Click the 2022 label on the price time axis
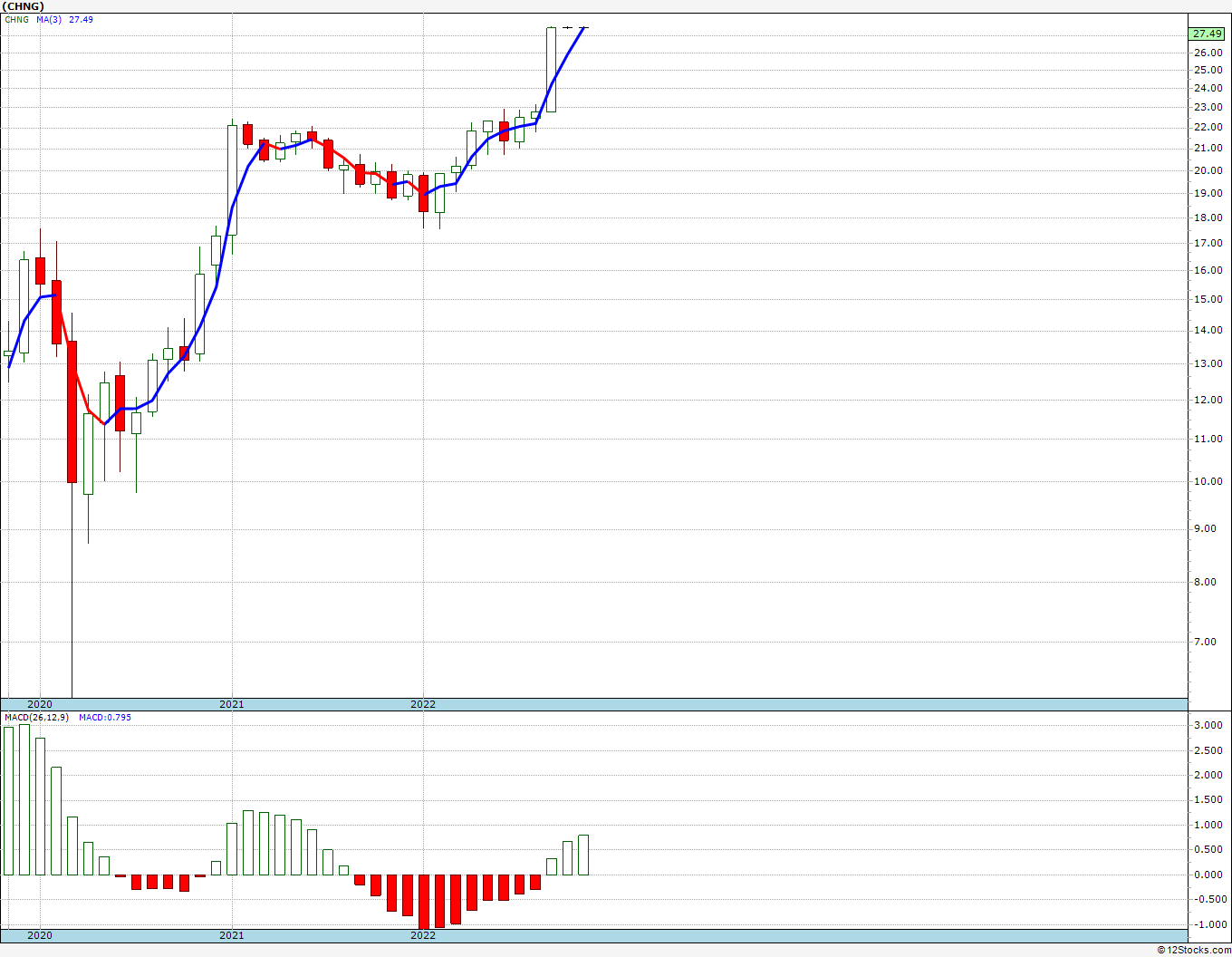This screenshot has height=957, width=1232. coord(423,704)
